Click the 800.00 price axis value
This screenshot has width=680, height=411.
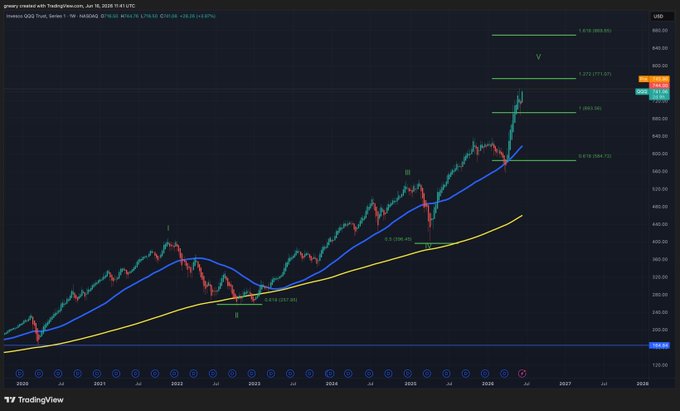tap(659, 65)
